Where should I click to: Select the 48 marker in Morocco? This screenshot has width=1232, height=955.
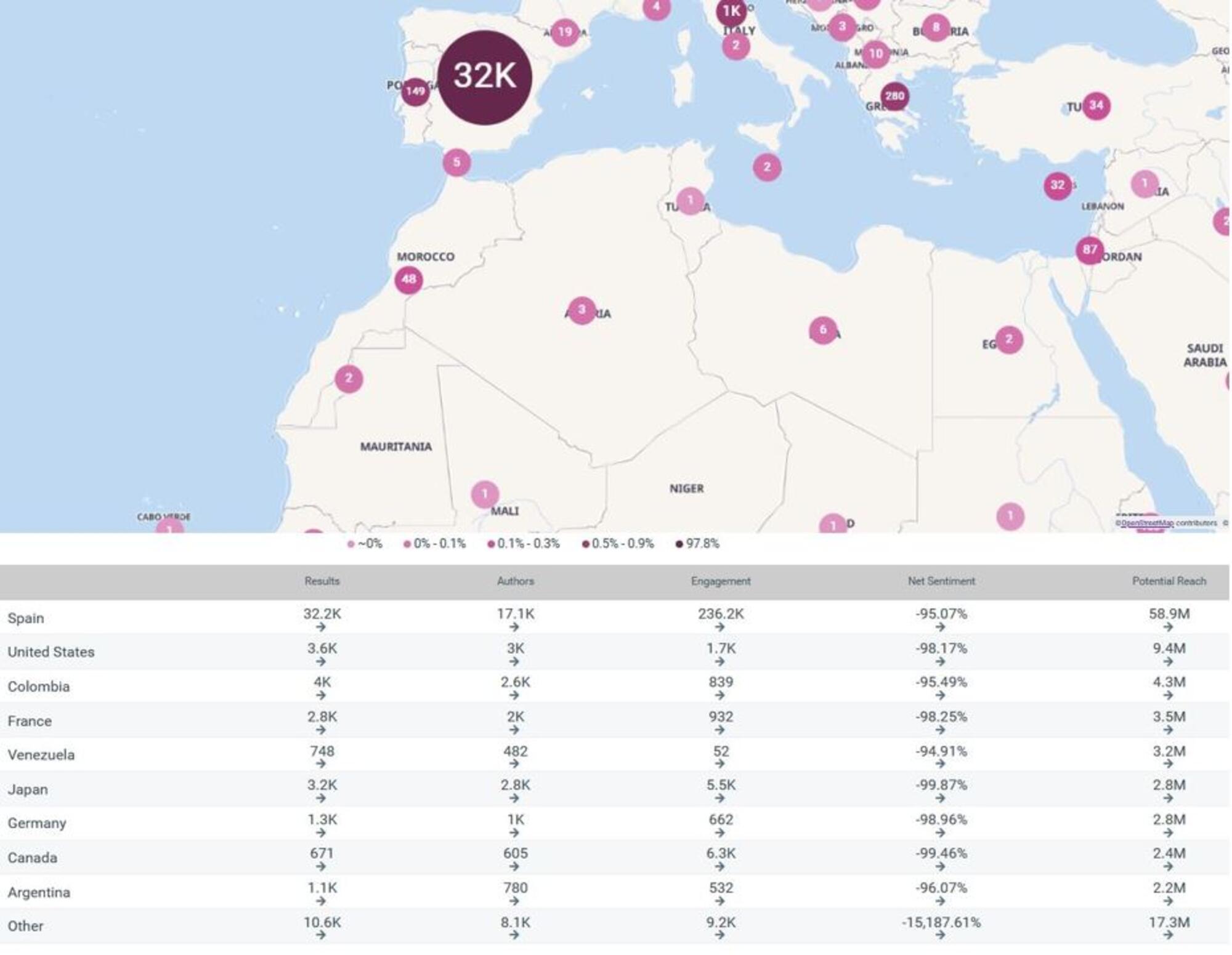point(408,280)
